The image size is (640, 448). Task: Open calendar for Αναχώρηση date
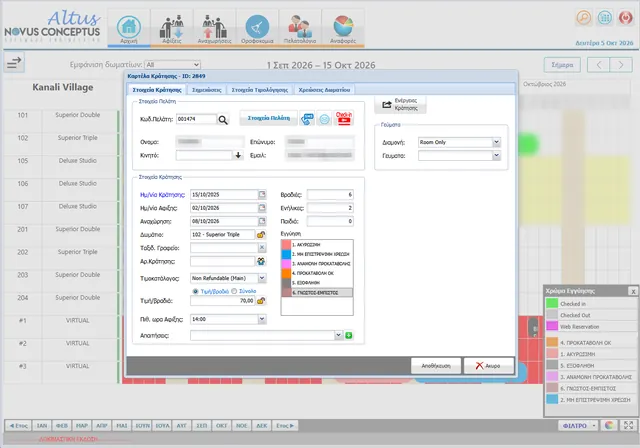[x=262, y=221]
